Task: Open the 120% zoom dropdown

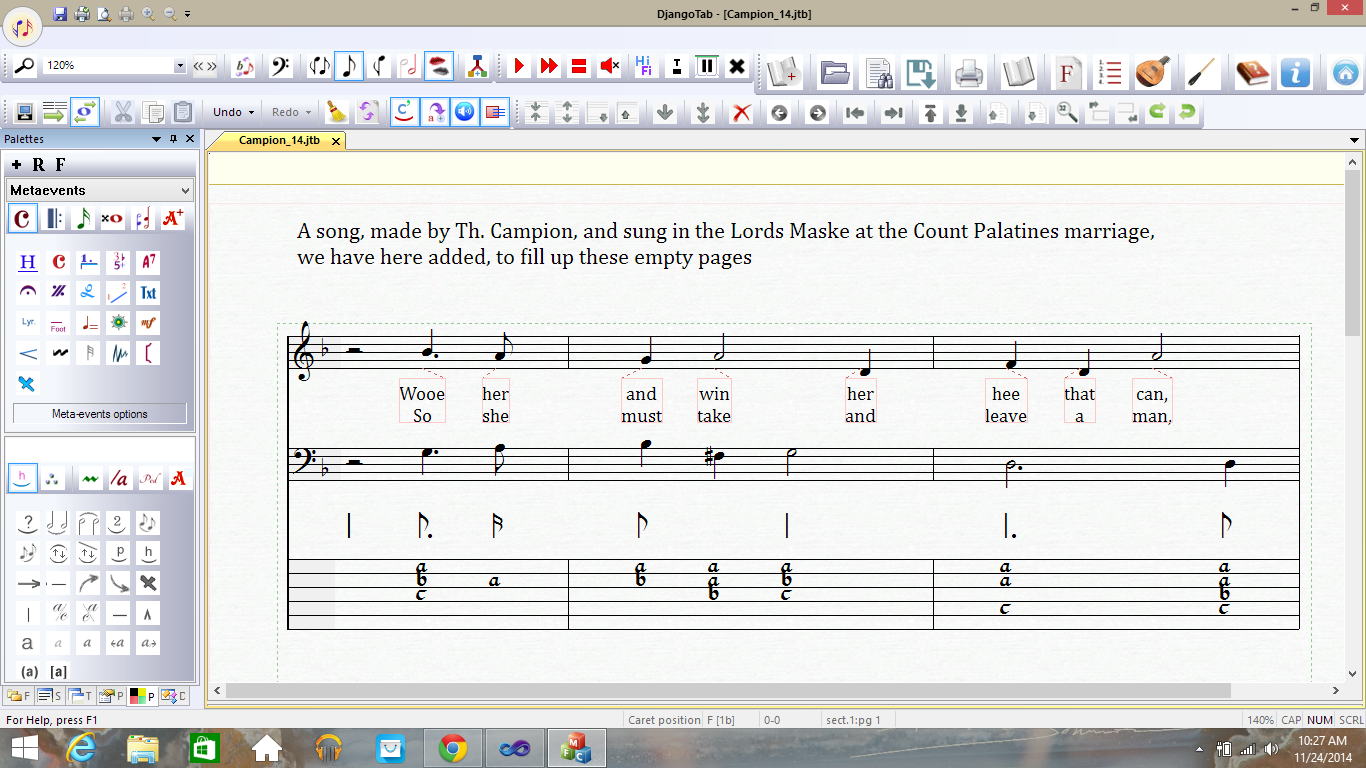Action: (x=180, y=66)
